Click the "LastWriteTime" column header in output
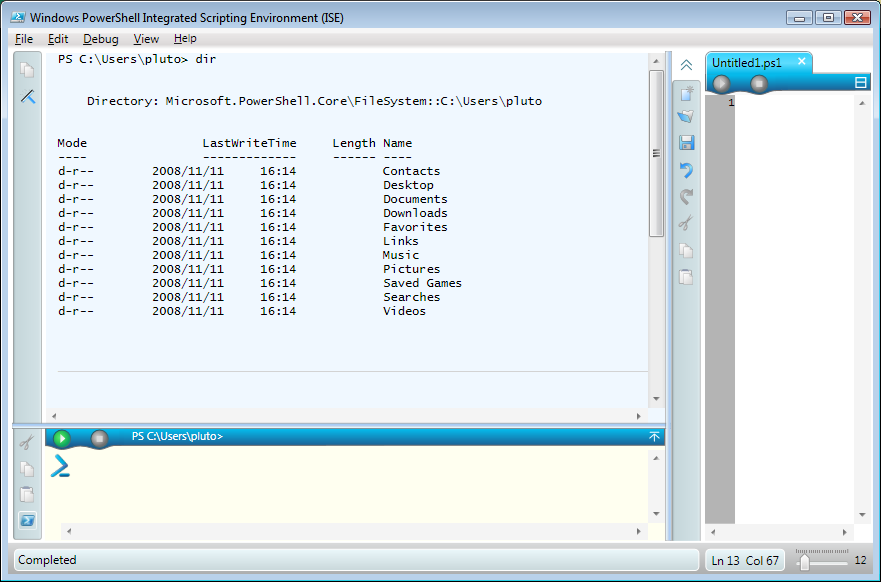881x582 pixels. 249,143
